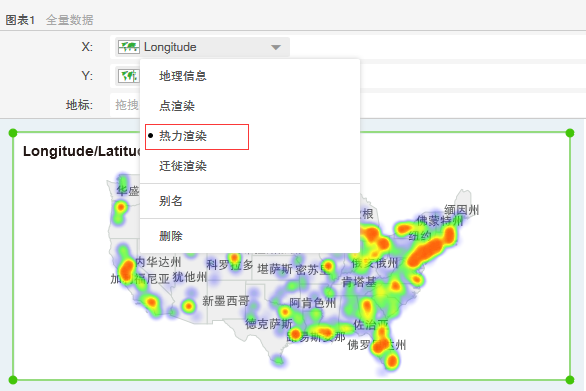Click 佛蒙特州 label on map
Screen dimensions: 586x391
point(440,221)
